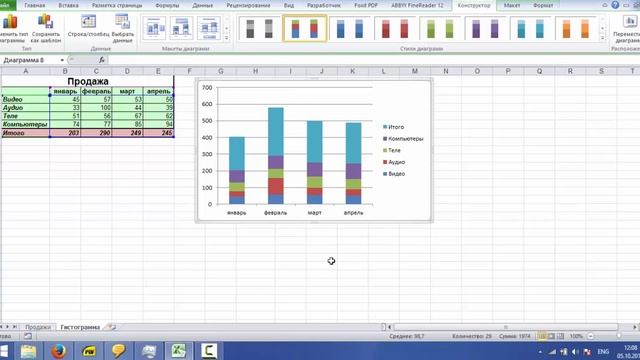This screenshot has height=360, width=640.
Task: Open Разметка страницы ribbon tab
Action: pos(117,5)
